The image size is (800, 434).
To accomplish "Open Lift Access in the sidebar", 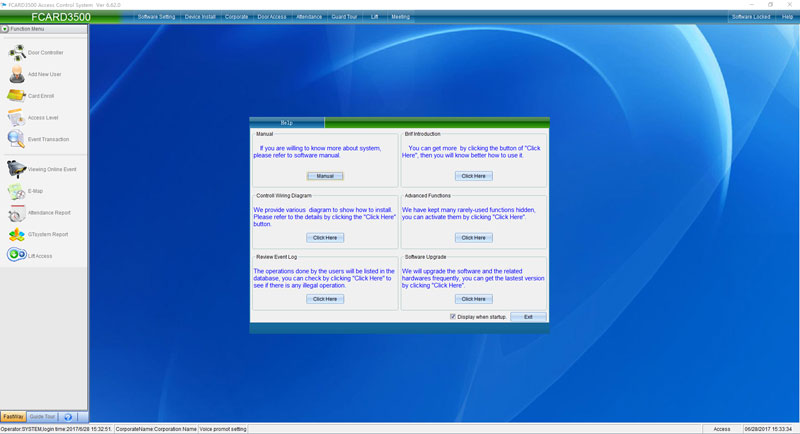I will point(30,256).
